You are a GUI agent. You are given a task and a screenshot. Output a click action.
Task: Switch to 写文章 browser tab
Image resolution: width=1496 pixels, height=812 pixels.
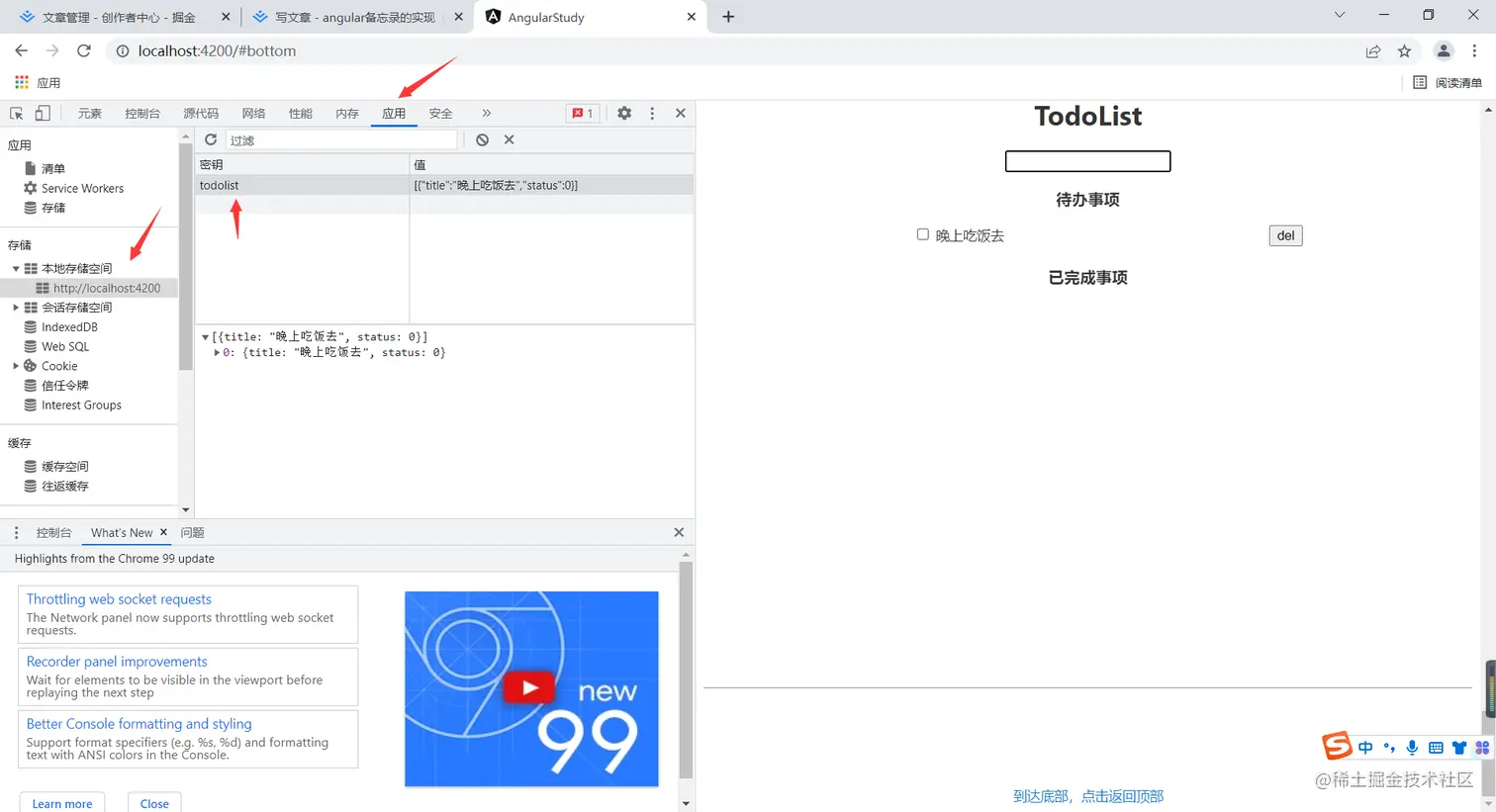(x=354, y=17)
